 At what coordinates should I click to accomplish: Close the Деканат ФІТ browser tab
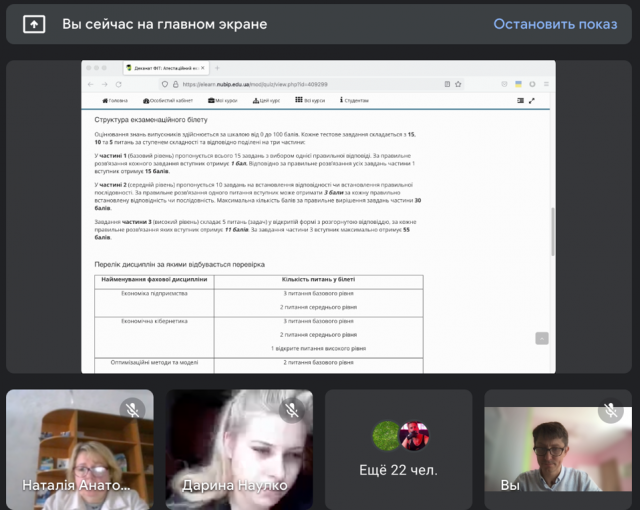point(203,68)
